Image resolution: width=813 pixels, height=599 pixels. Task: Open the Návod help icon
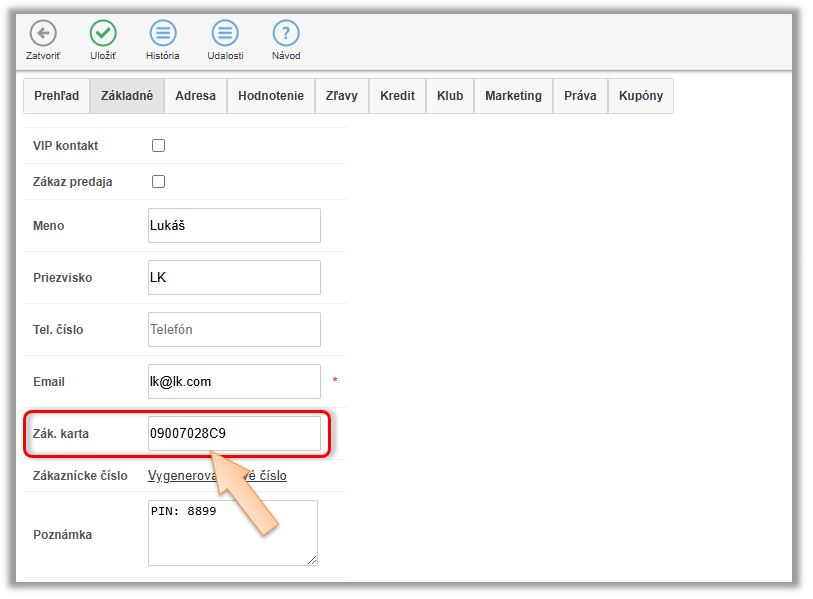[286, 33]
